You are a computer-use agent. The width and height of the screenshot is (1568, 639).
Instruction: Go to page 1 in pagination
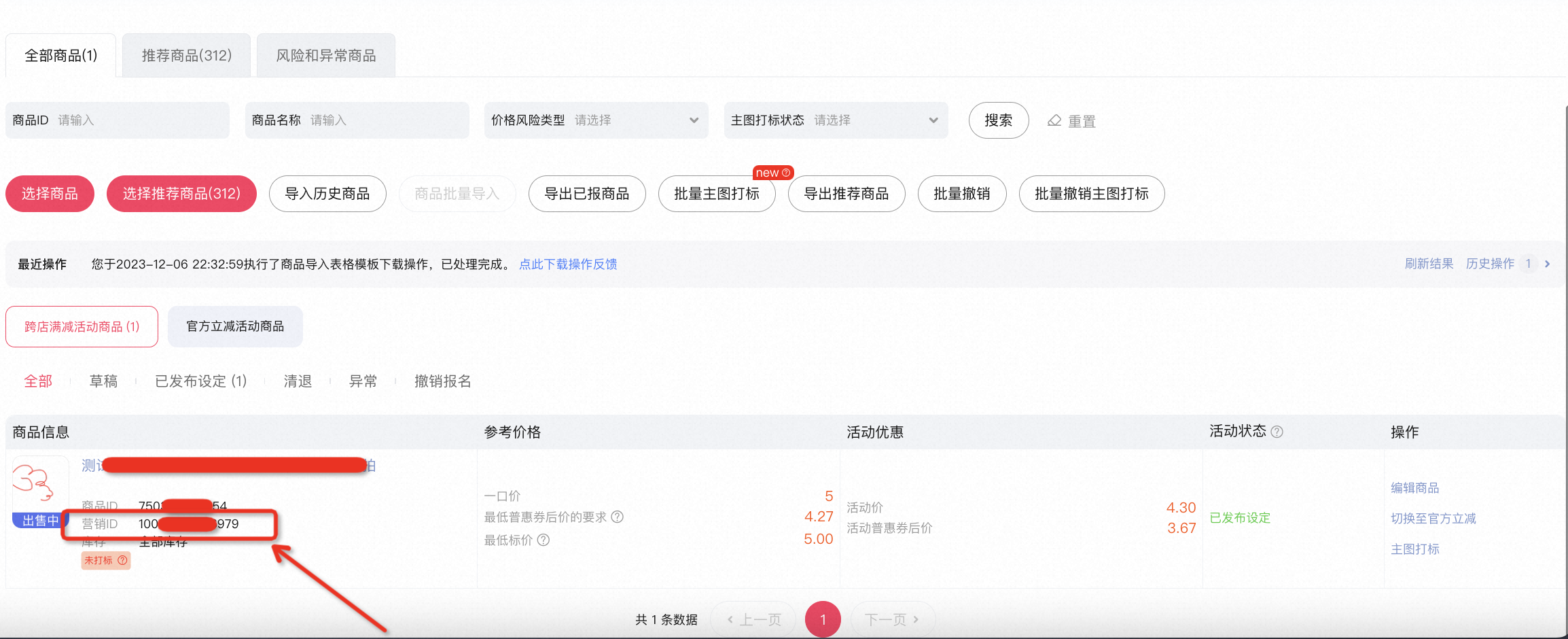coord(823,619)
